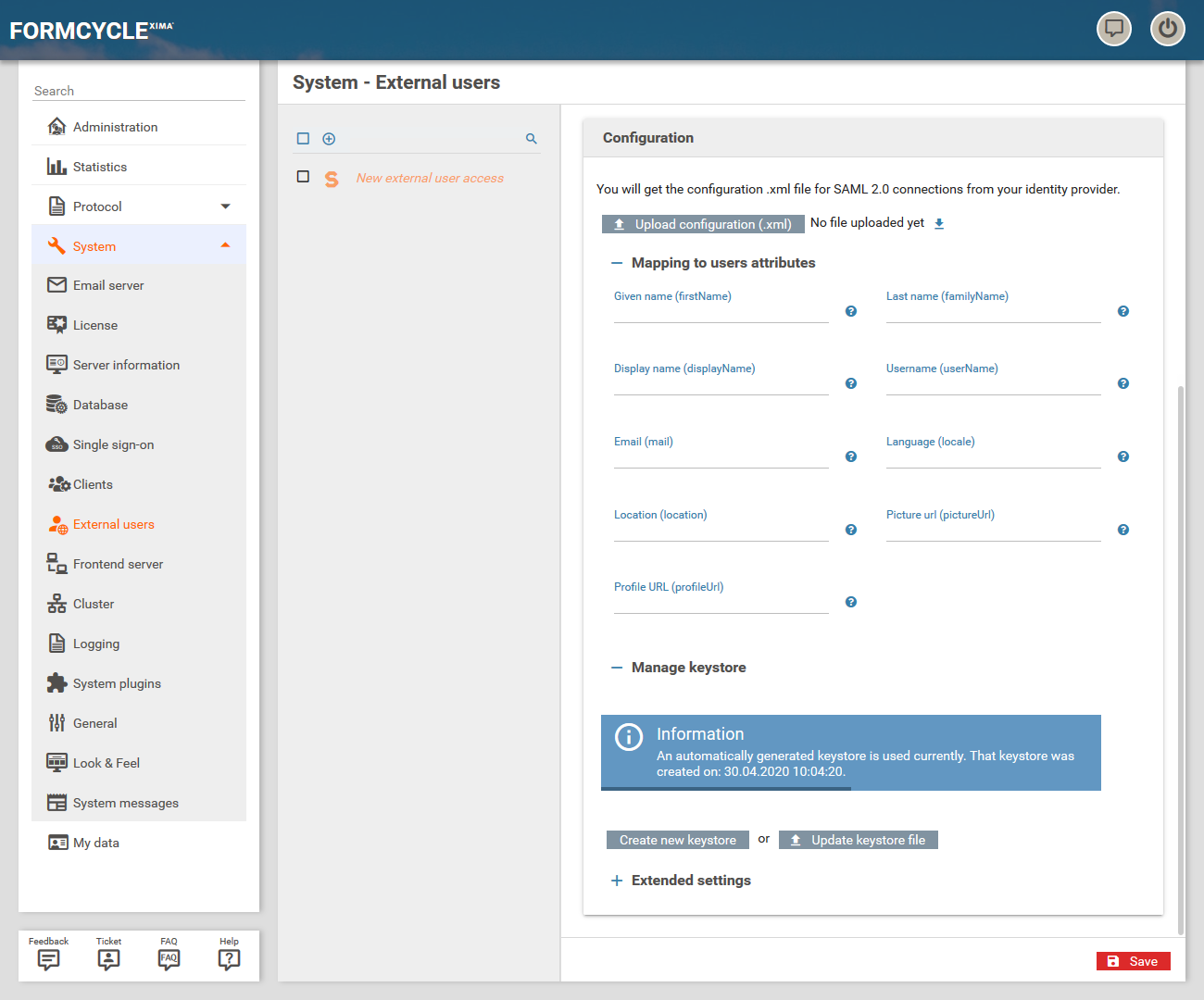This screenshot has width=1204, height=1000.
Task: Open Single sign-on in sidebar
Action: click(x=113, y=444)
